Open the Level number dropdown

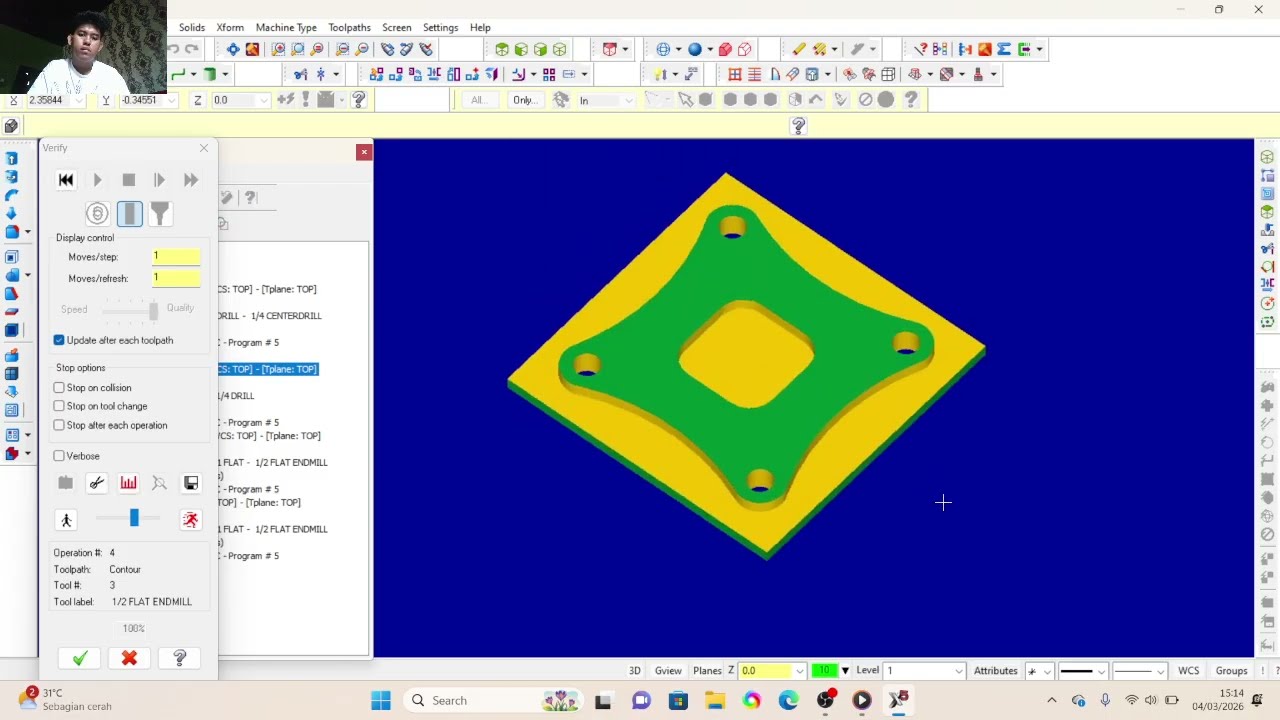[959, 671]
